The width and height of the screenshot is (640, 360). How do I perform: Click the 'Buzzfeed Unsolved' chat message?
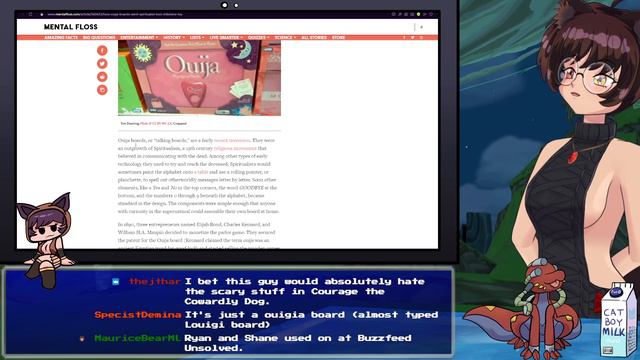[x=298, y=343]
